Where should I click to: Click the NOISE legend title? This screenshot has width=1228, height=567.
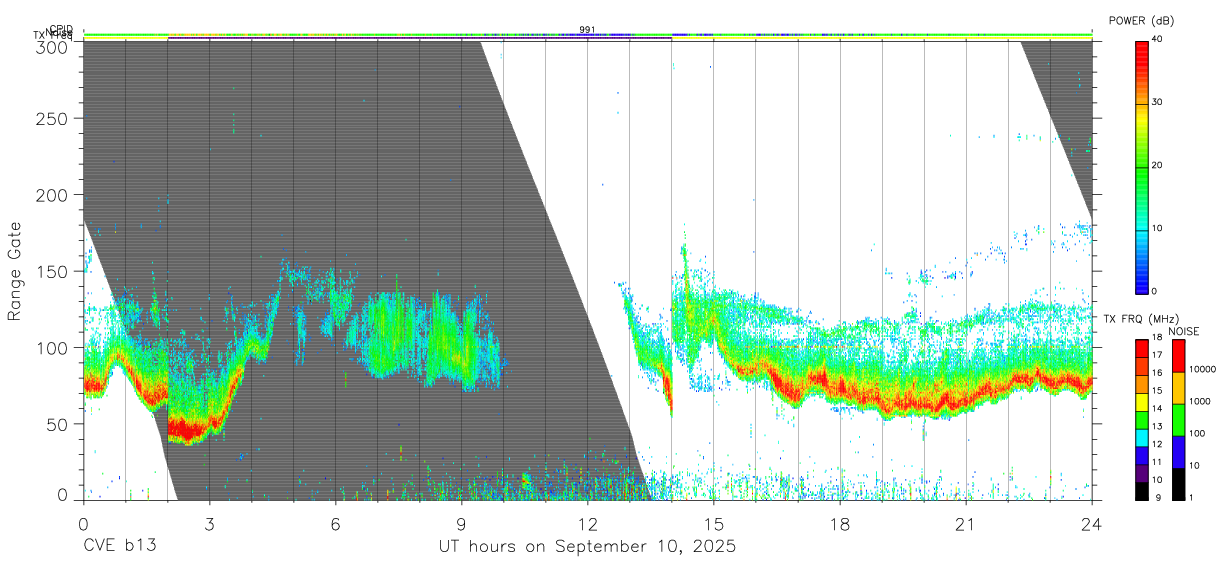click(1184, 331)
